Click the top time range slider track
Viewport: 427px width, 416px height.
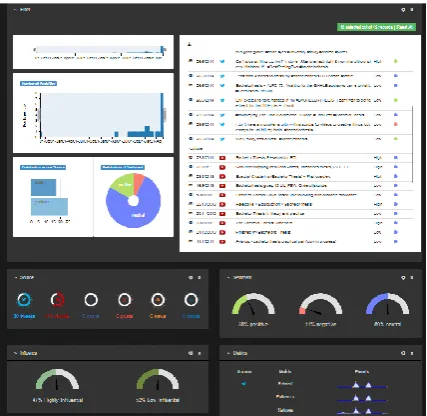tap(98, 50)
